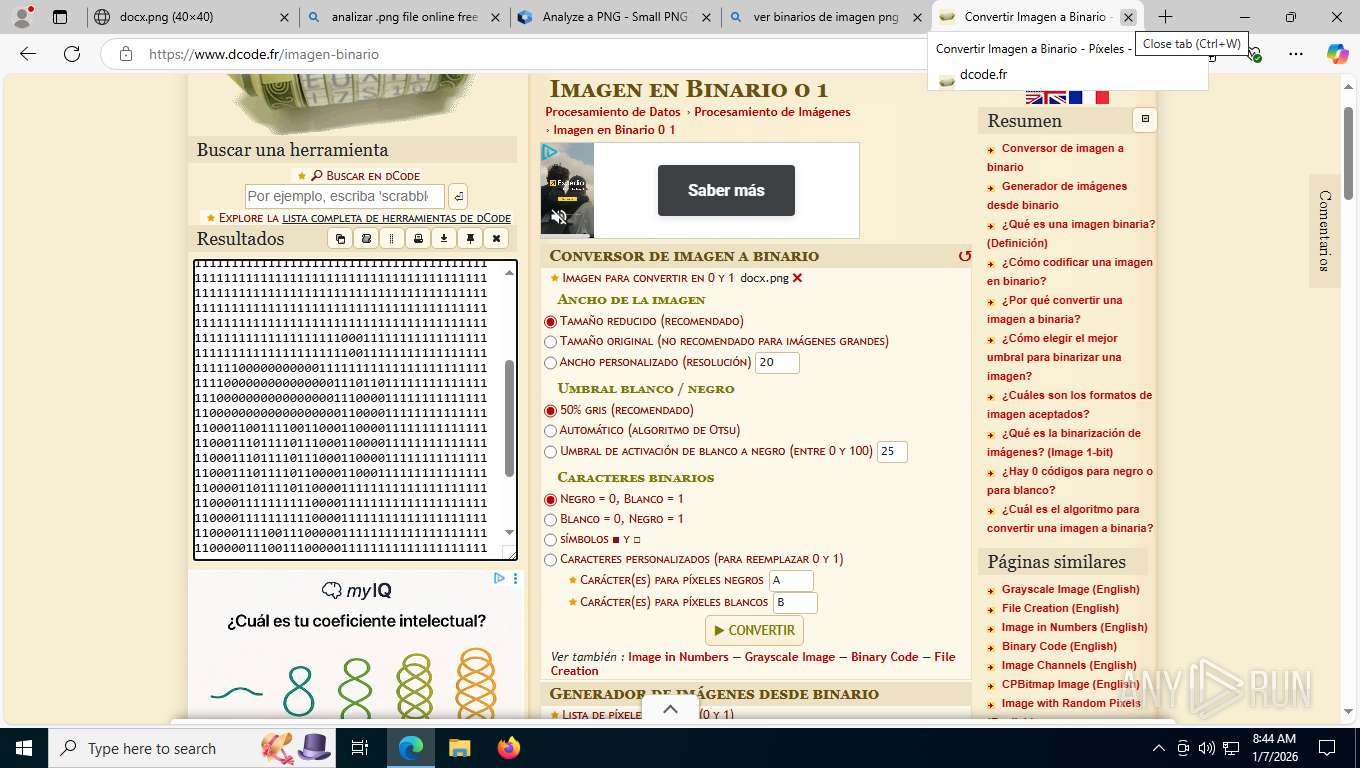Select Automático (algoritmo de Otsu) option
This screenshot has width=1360, height=768.
pyautogui.click(x=550, y=431)
